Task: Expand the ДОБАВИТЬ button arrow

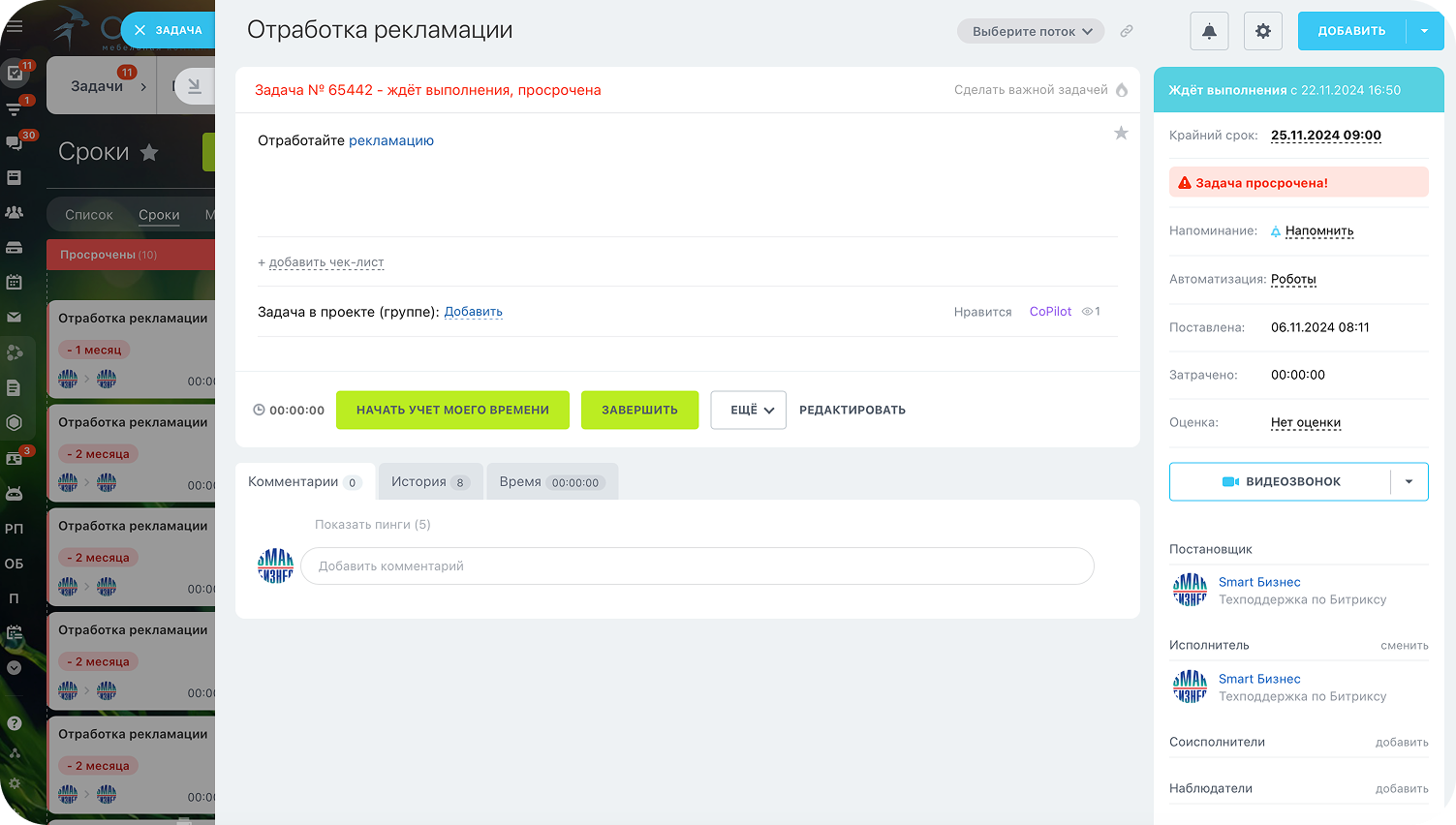Action: tap(1424, 31)
